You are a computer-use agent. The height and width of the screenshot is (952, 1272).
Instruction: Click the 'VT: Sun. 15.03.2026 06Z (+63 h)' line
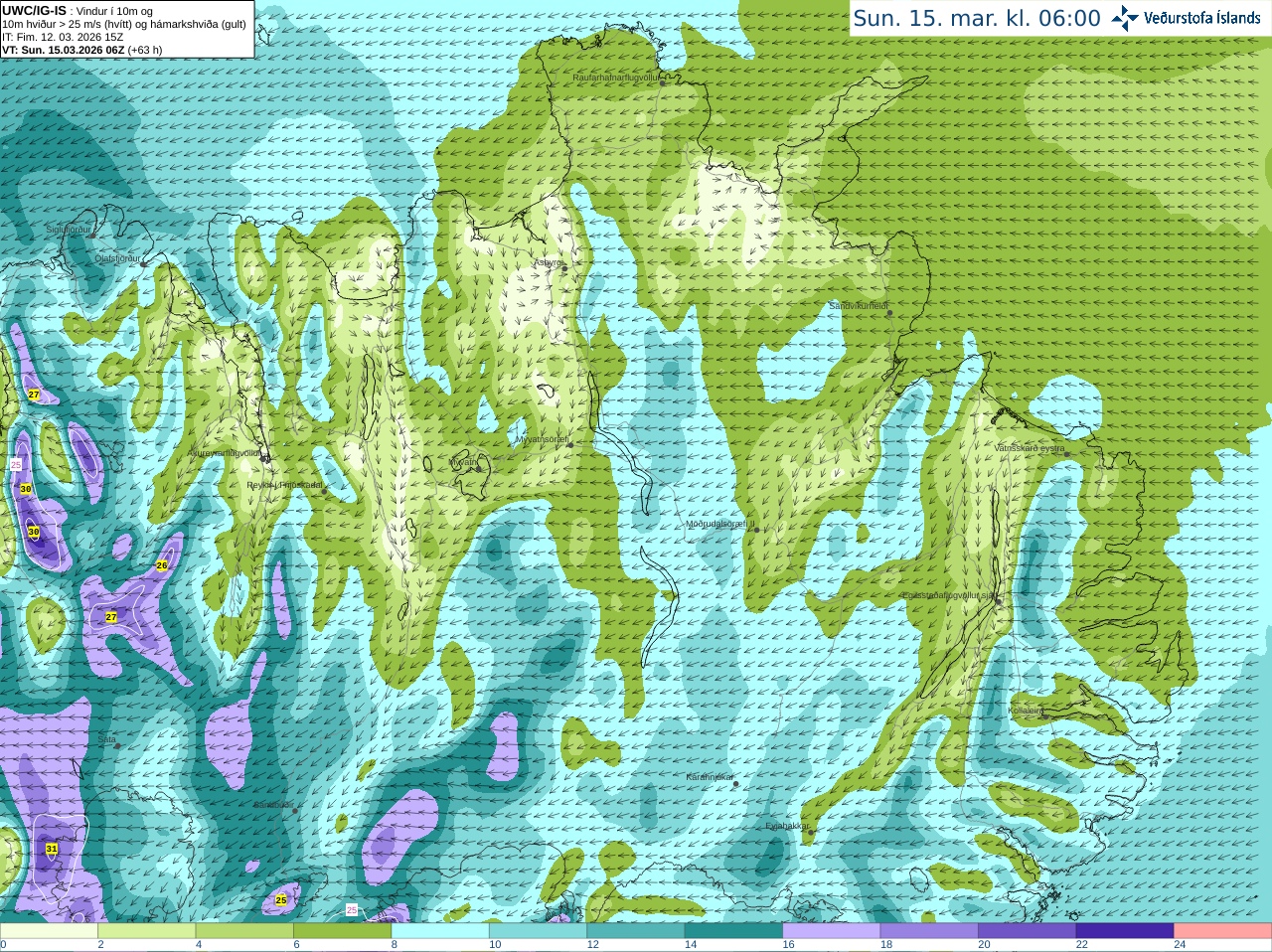coord(81,50)
